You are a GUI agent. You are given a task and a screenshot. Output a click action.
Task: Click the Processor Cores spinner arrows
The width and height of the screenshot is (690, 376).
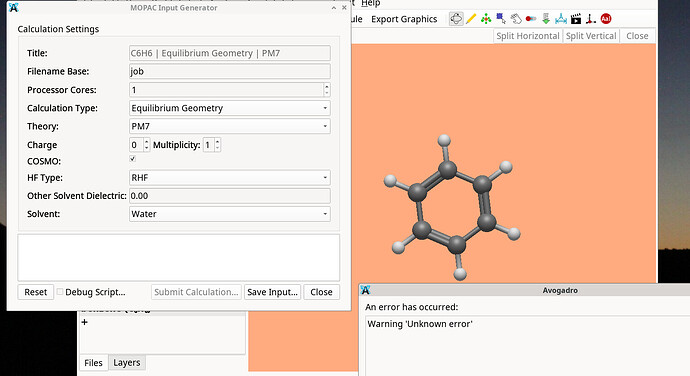pyautogui.click(x=327, y=90)
